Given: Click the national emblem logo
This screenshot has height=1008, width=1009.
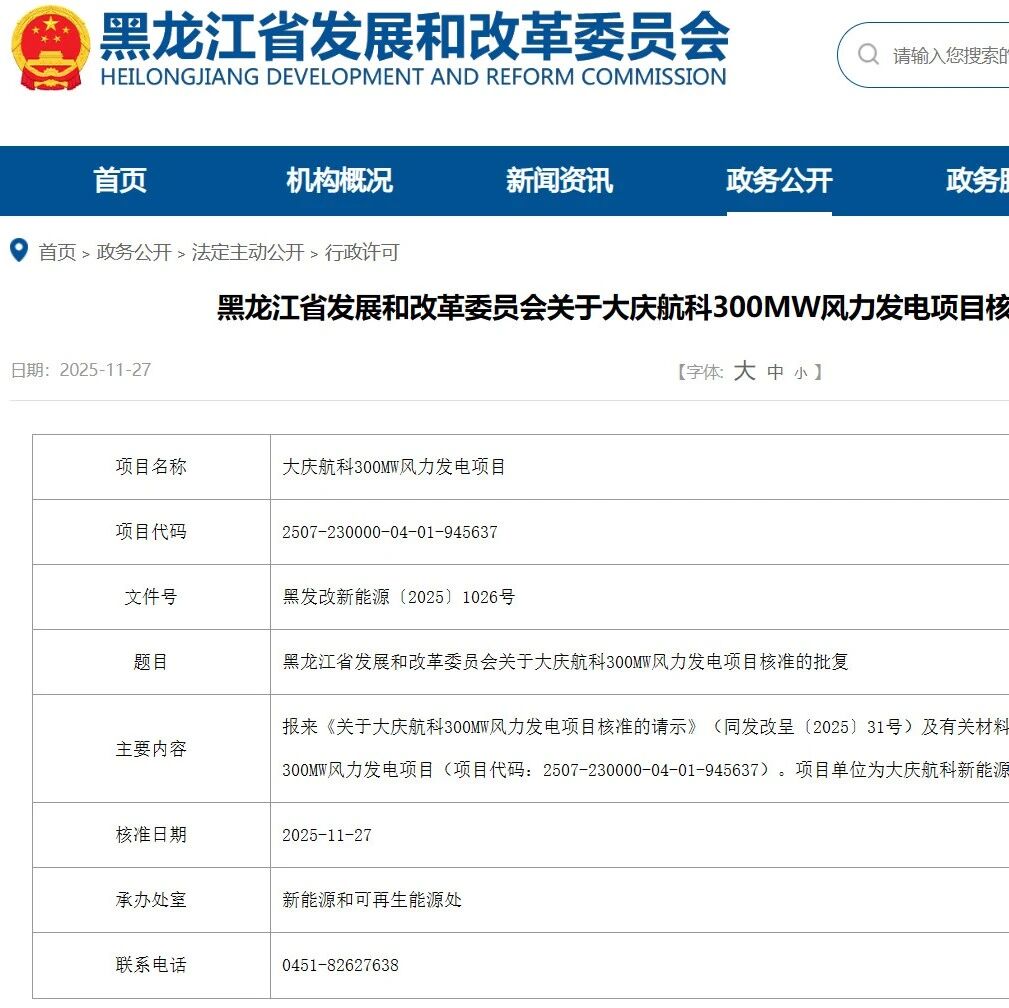Looking at the screenshot, I should pos(50,48).
